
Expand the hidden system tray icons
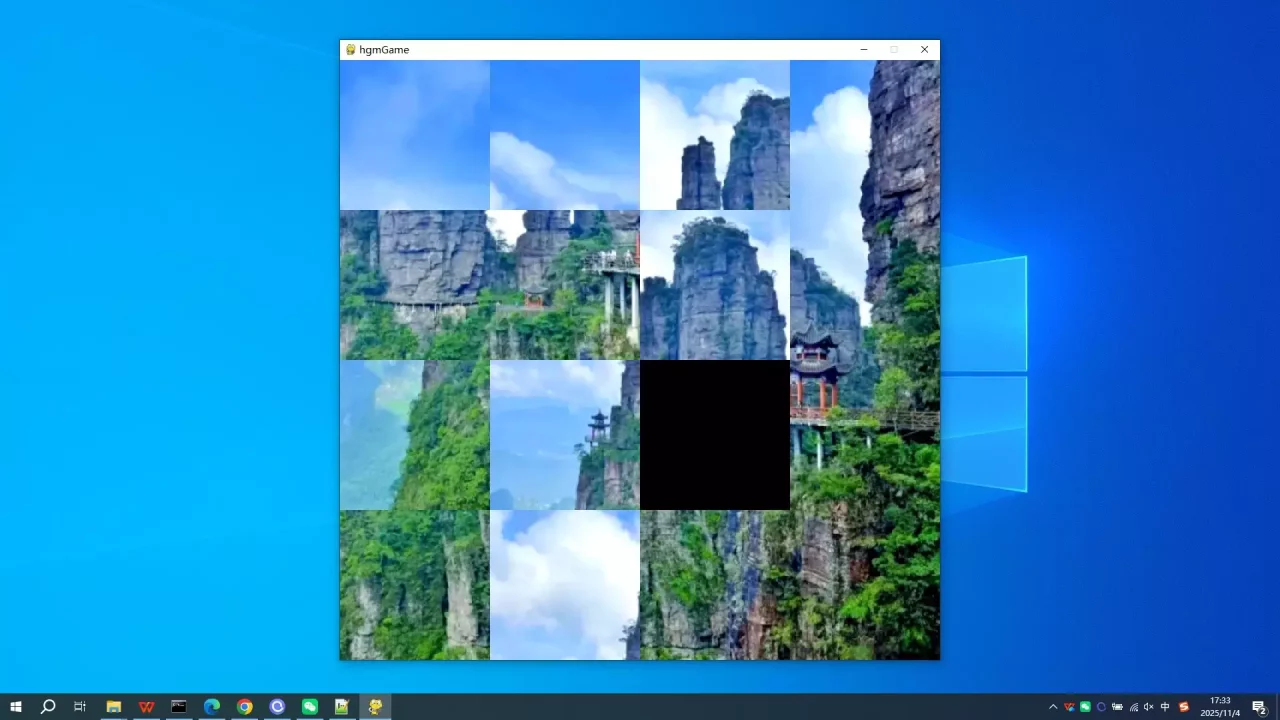(1053, 707)
